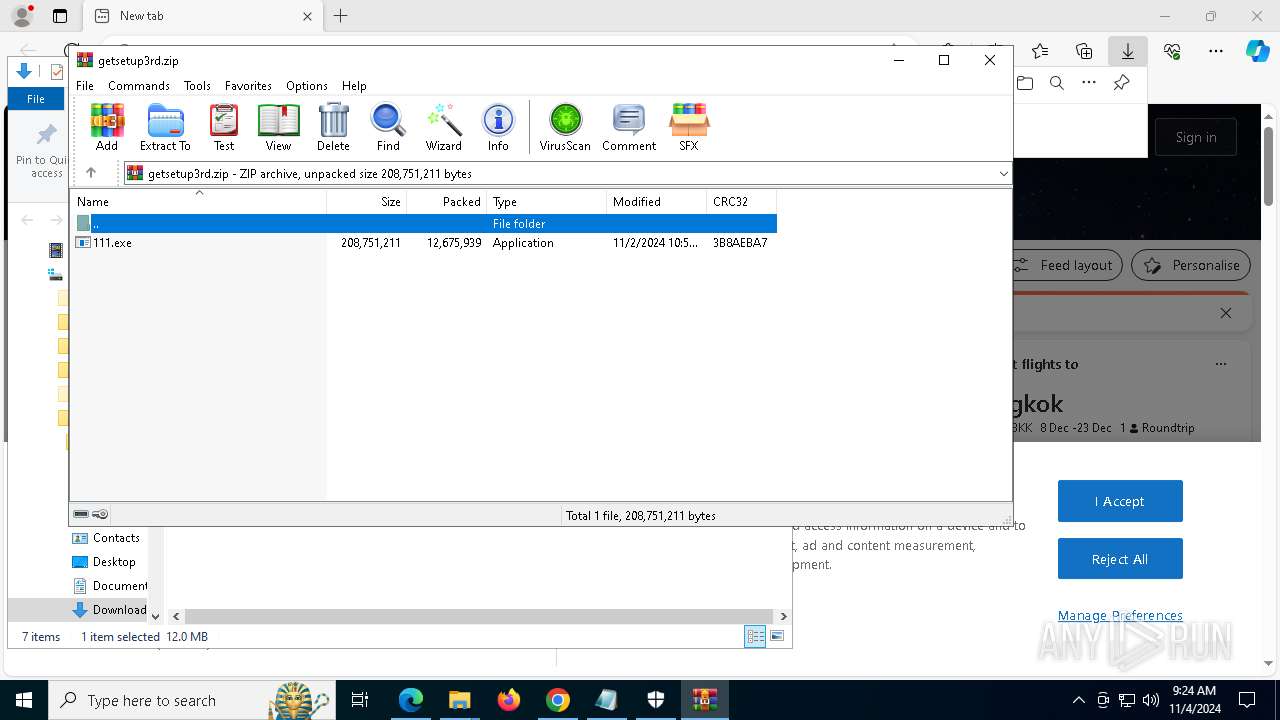Pin the downloads panel
The height and width of the screenshot is (720, 1280).
[x=1121, y=83]
